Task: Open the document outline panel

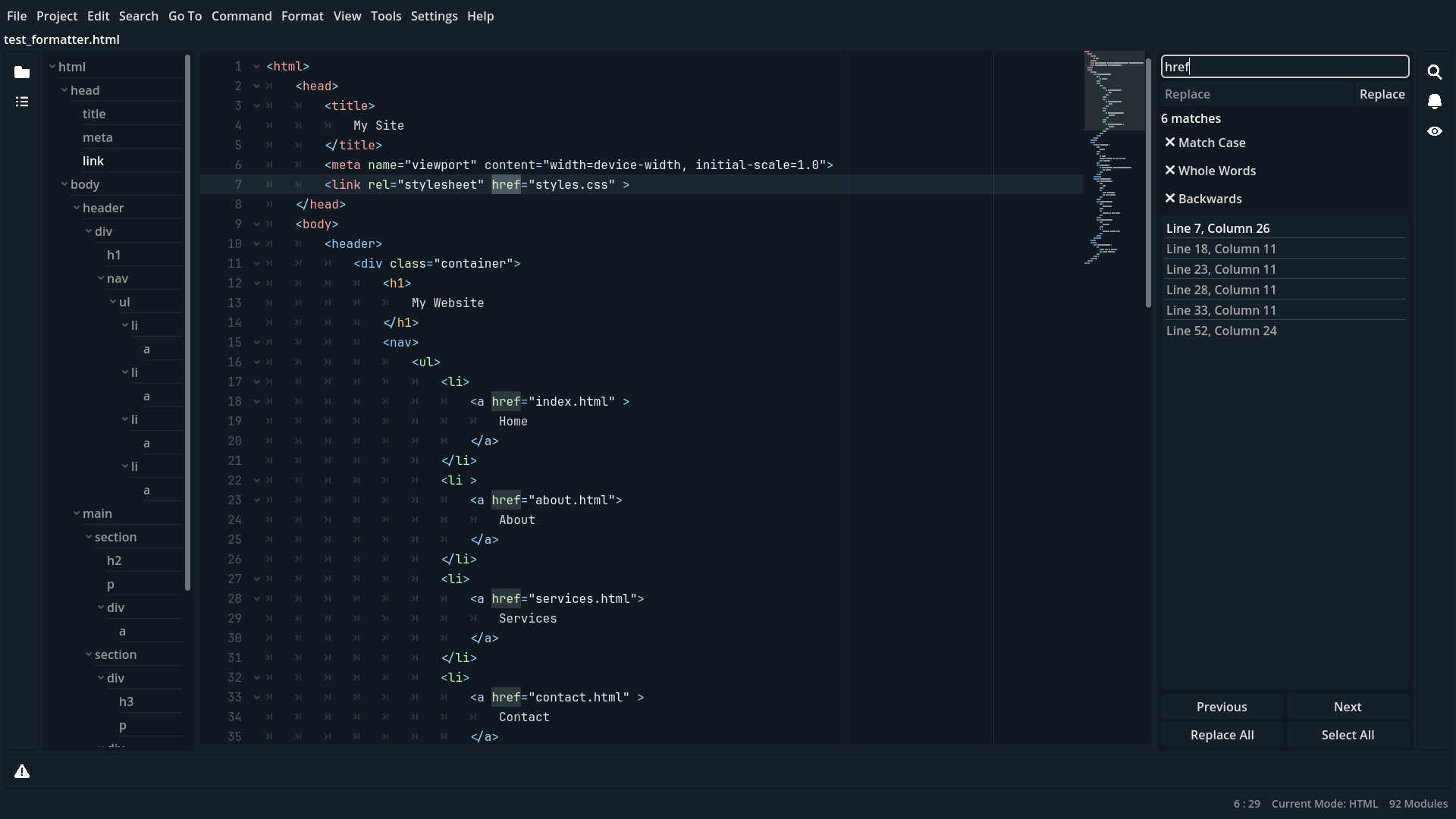Action: click(22, 101)
